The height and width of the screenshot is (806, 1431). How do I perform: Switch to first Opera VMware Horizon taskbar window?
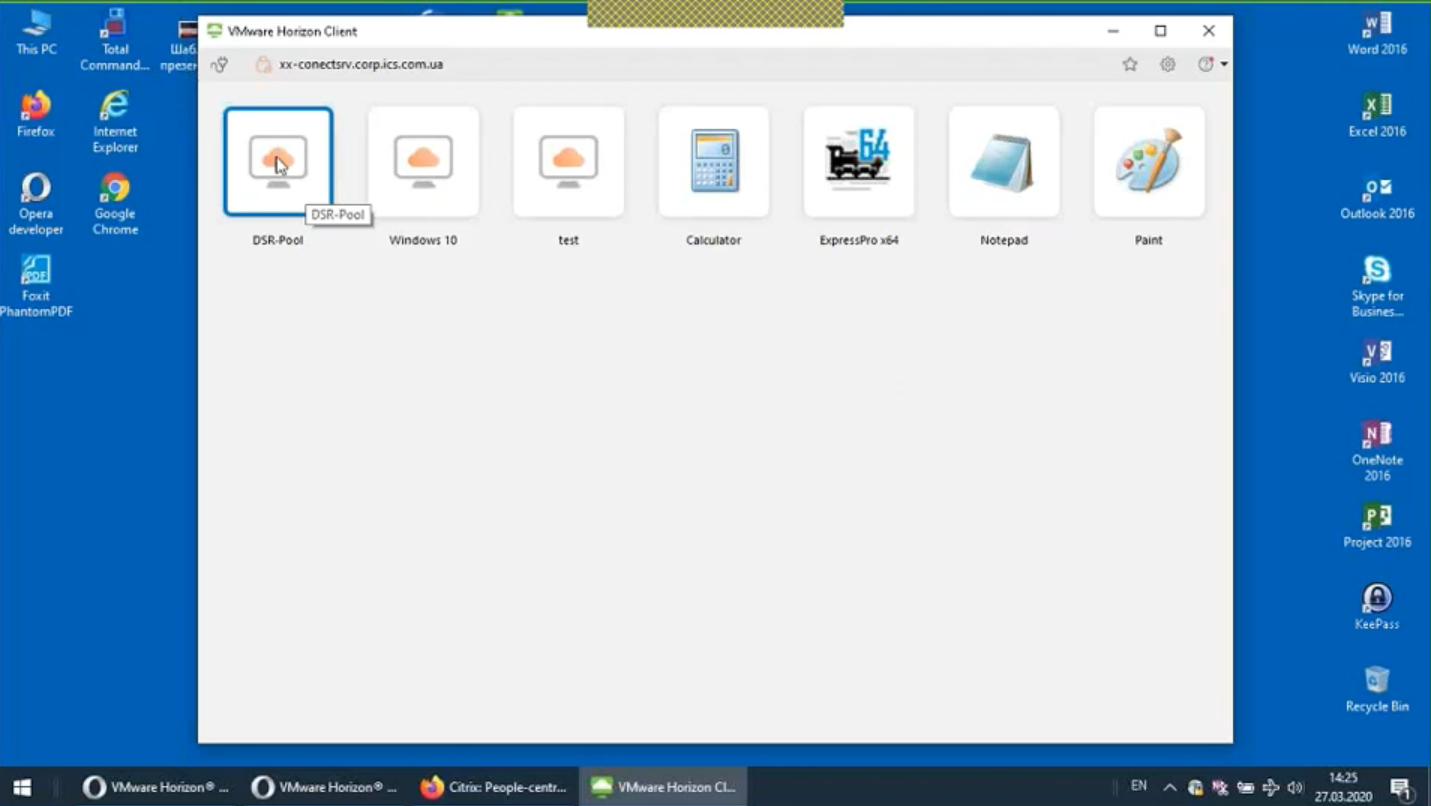click(x=157, y=787)
